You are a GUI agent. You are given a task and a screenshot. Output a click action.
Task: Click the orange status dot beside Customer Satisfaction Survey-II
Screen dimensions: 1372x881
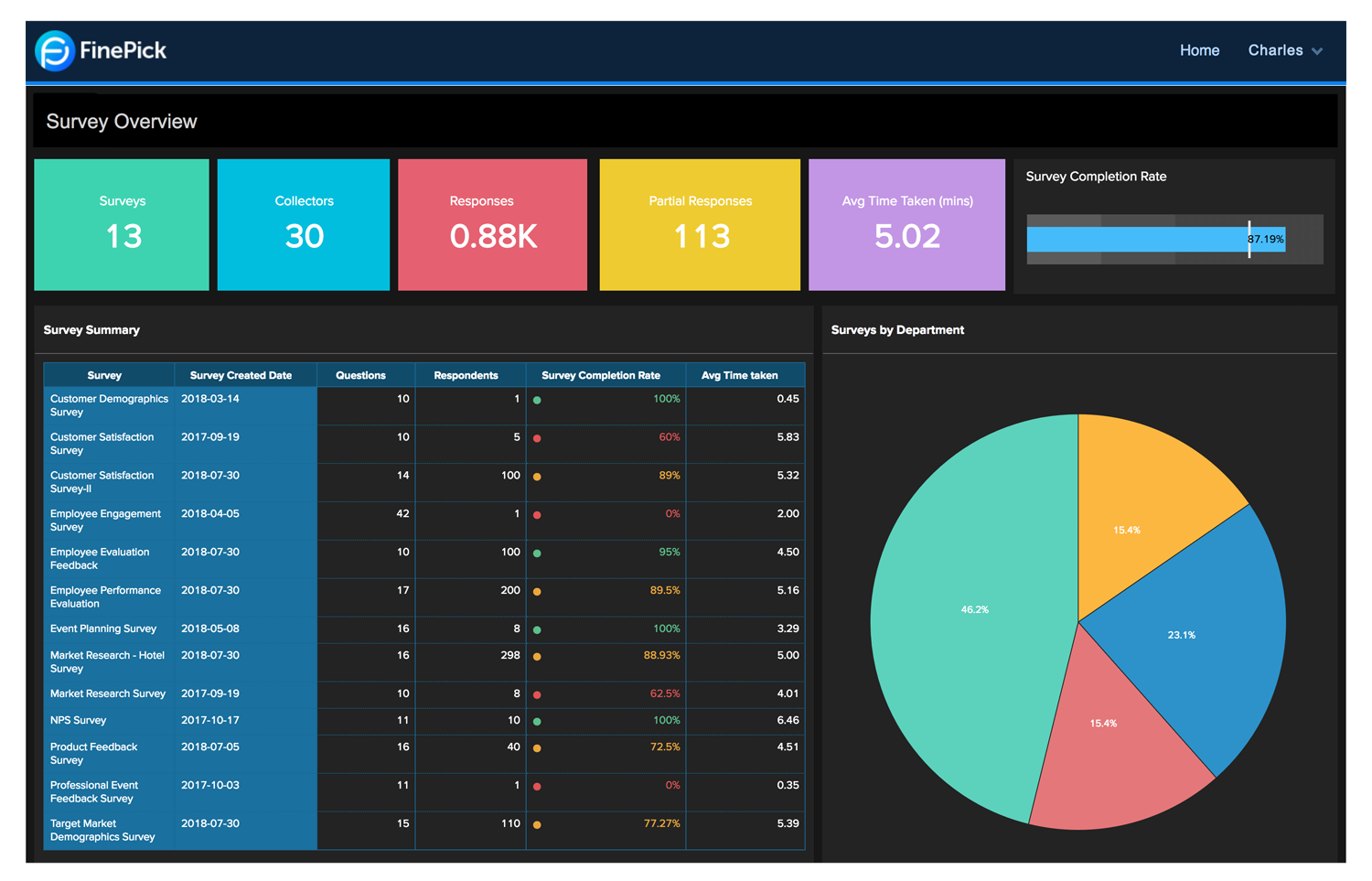coord(537,476)
